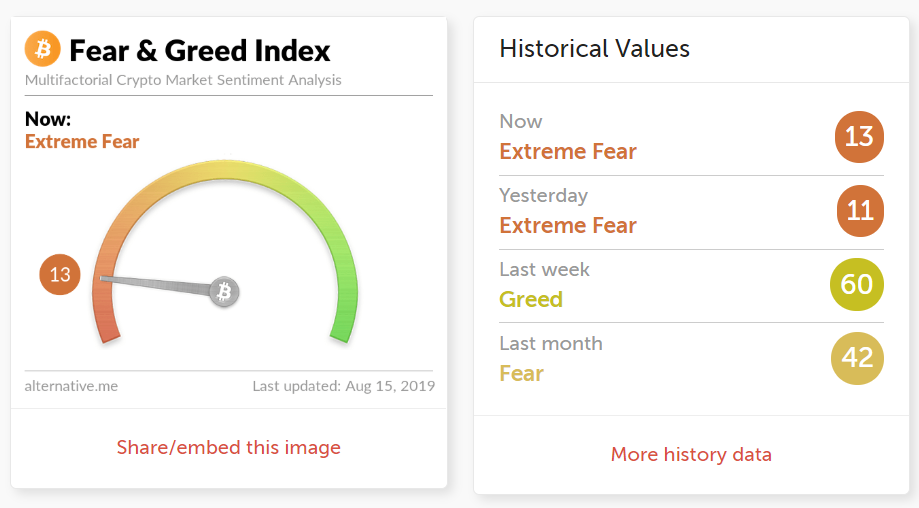Screen dimensions: 919x508
Task: Select the Last month Fear label
Action: coord(522,373)
